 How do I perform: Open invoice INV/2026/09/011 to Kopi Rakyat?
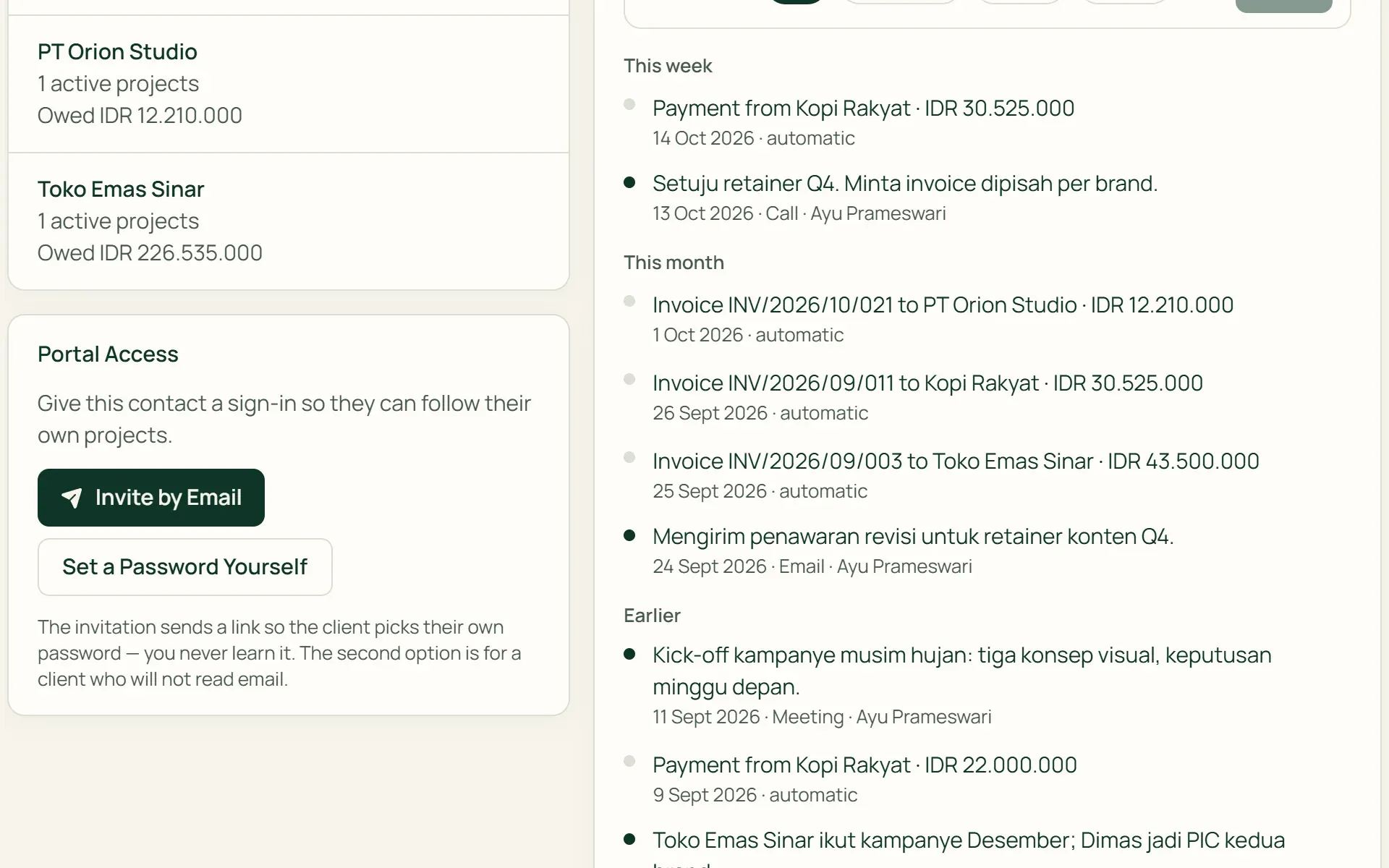(927, 383)
